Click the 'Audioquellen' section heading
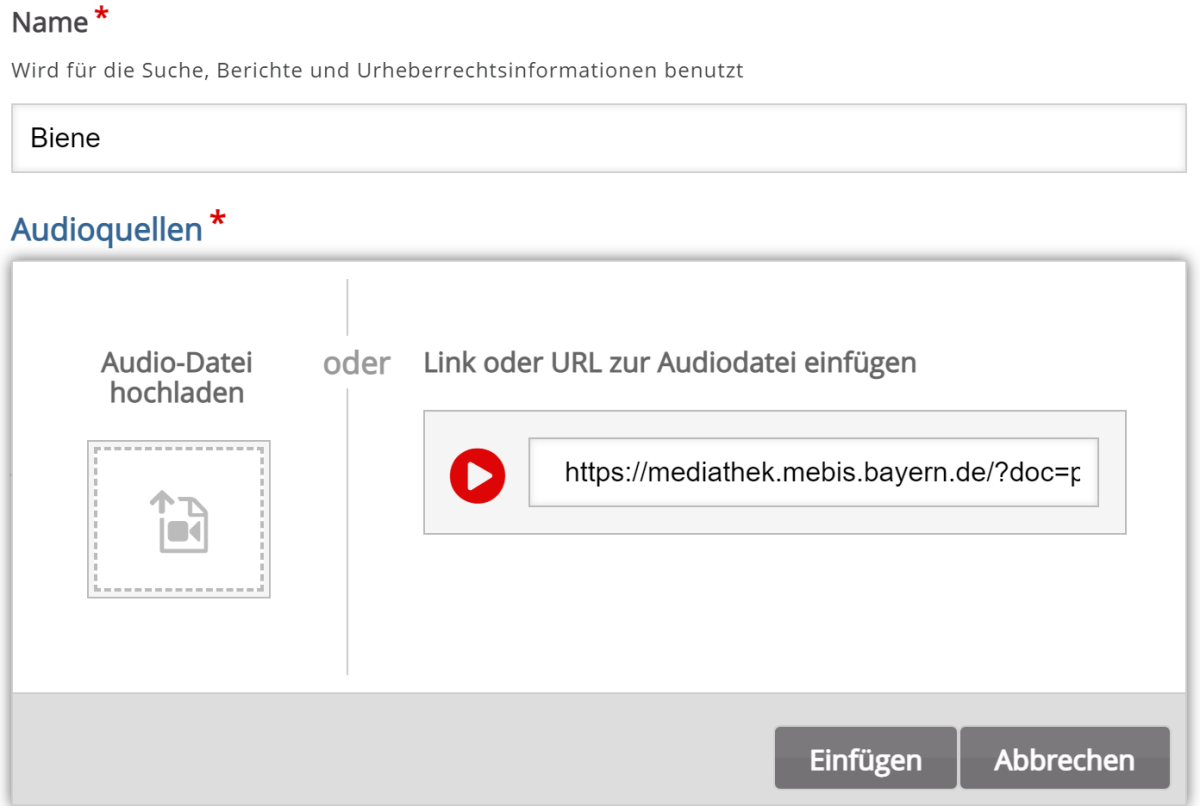This screenshot has height=806, width=1200. pyautogui.click(x=107, y=230)
